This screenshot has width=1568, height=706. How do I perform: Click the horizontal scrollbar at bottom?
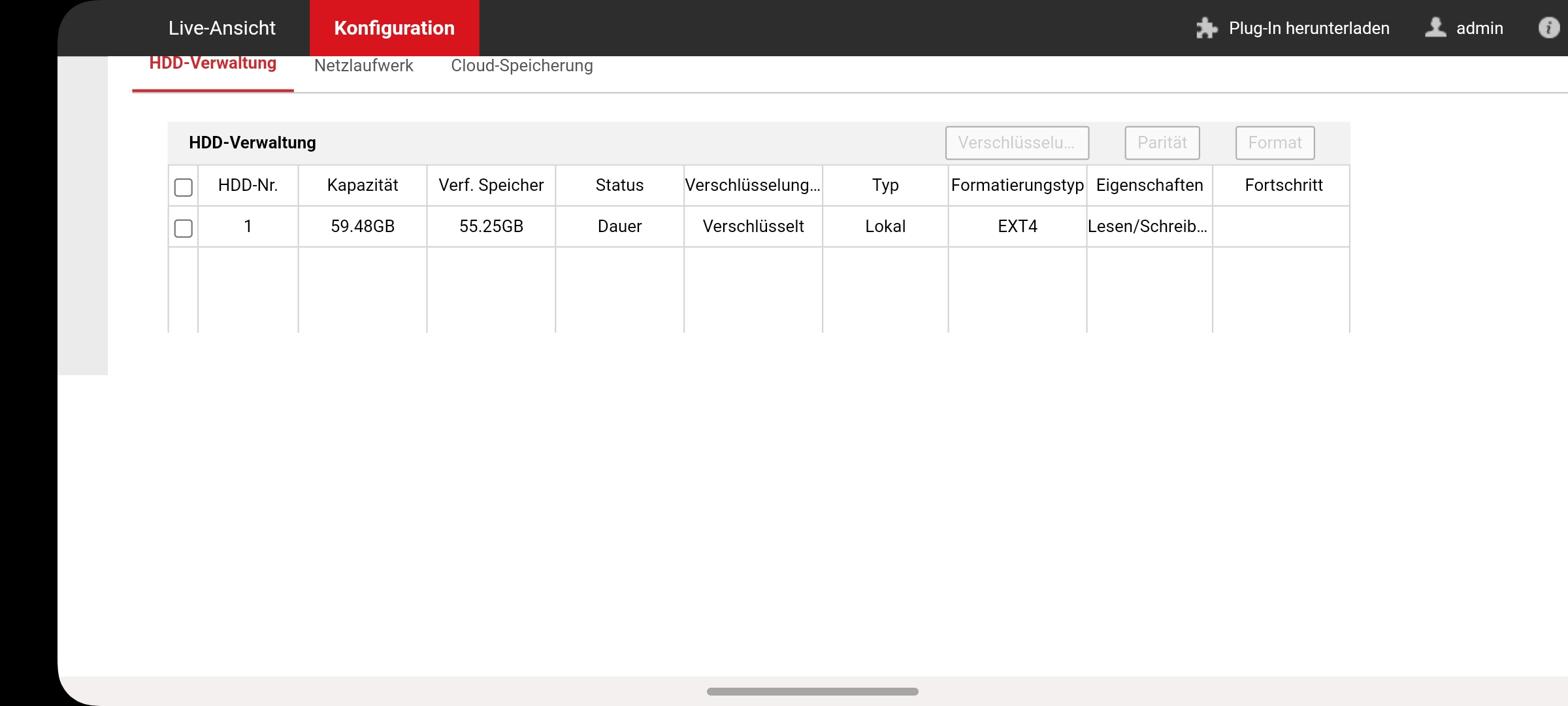click(x=812, y=691)
